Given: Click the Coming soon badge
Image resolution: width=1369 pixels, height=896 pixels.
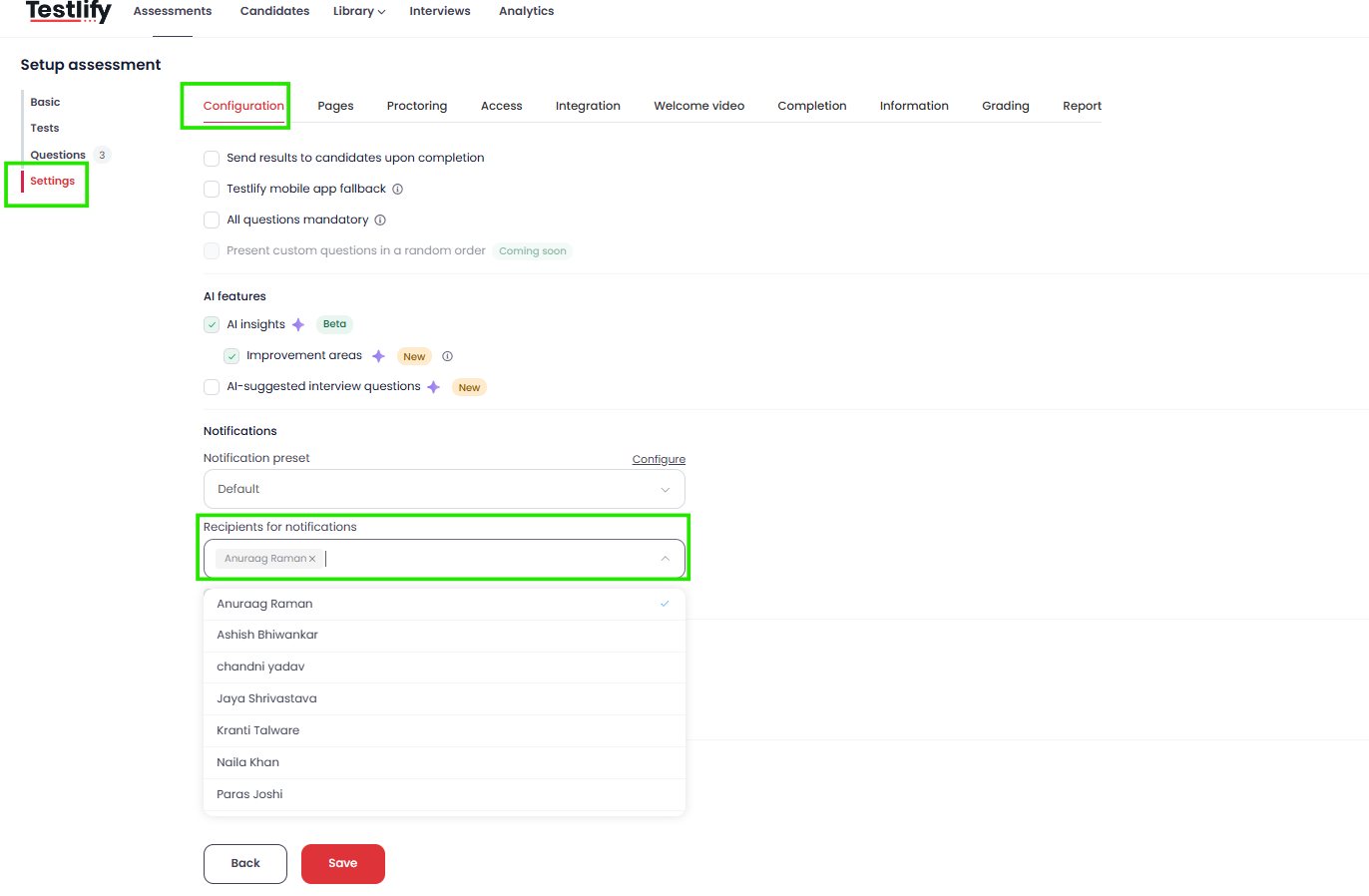Looking at the screenshot, I should [533, 251].
